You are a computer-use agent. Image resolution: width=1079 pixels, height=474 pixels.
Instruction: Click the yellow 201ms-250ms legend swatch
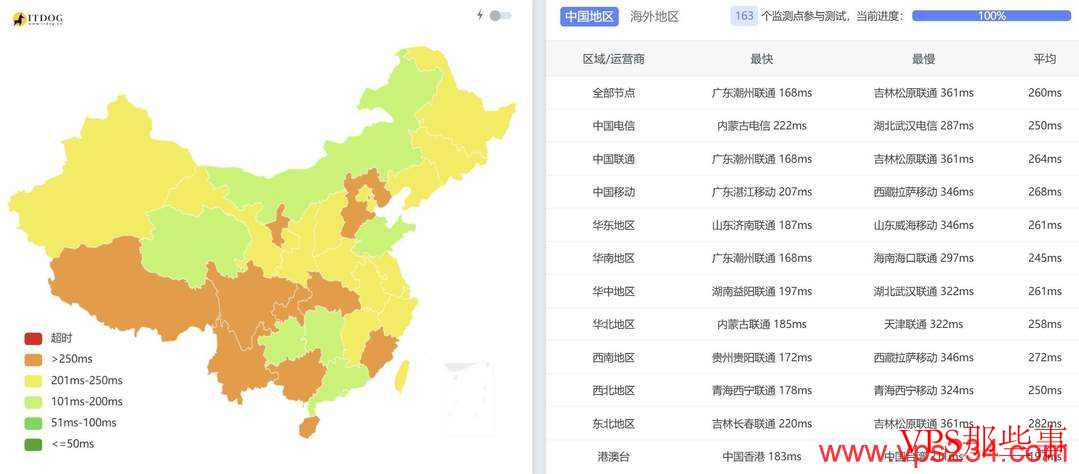34,380
